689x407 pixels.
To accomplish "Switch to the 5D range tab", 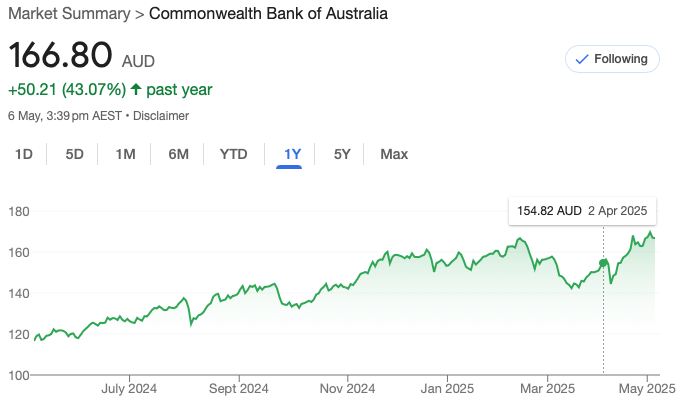I will pyautogui.click(x=75, y=154).
